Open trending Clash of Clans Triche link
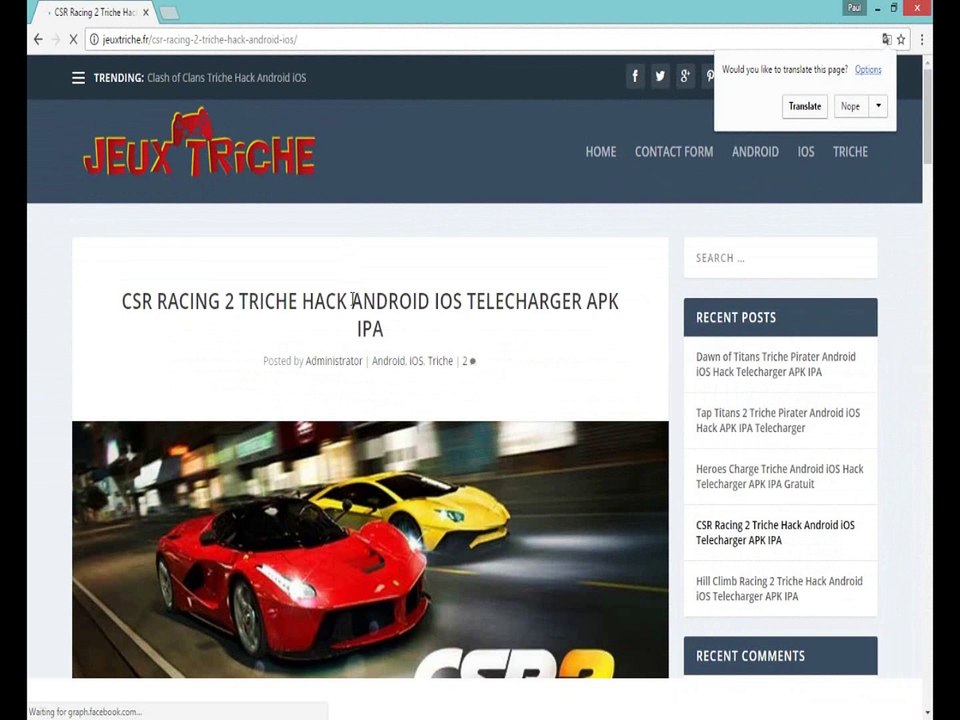Viewport: 960px width, 720px height. point(227,78)
